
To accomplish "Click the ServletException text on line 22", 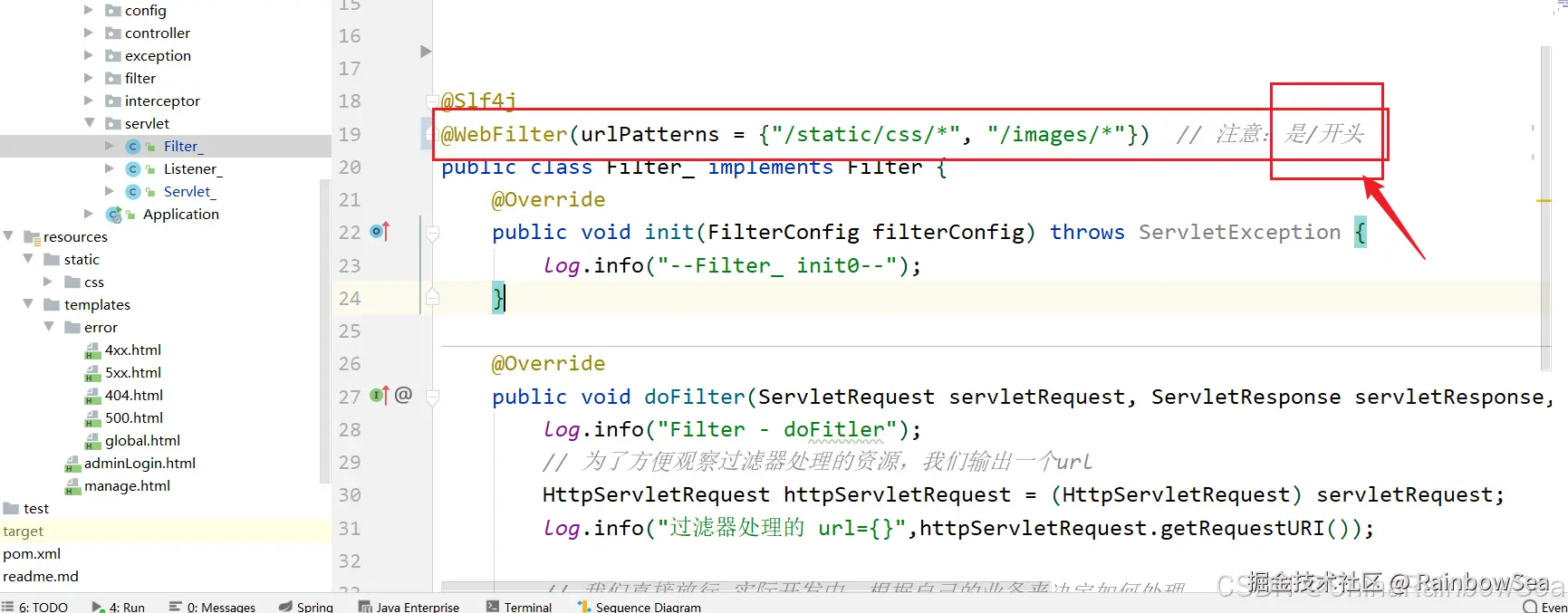I will pos(1239,232).
